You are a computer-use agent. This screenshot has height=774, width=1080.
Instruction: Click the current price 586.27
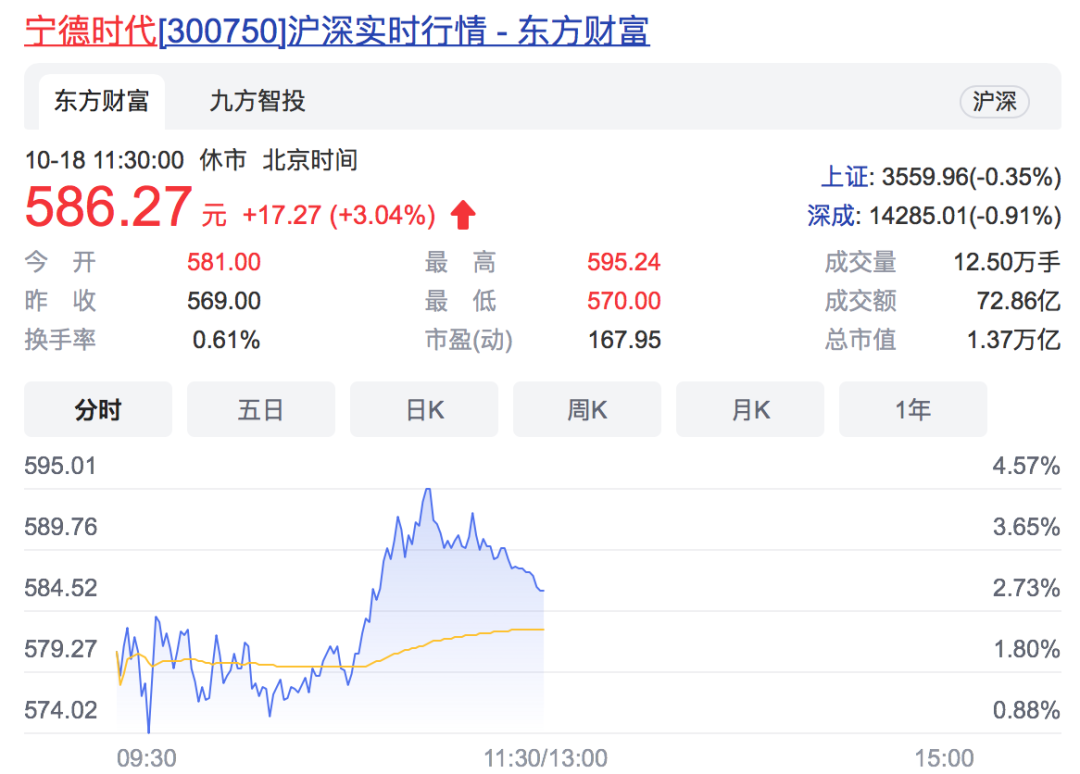(108, 207)
